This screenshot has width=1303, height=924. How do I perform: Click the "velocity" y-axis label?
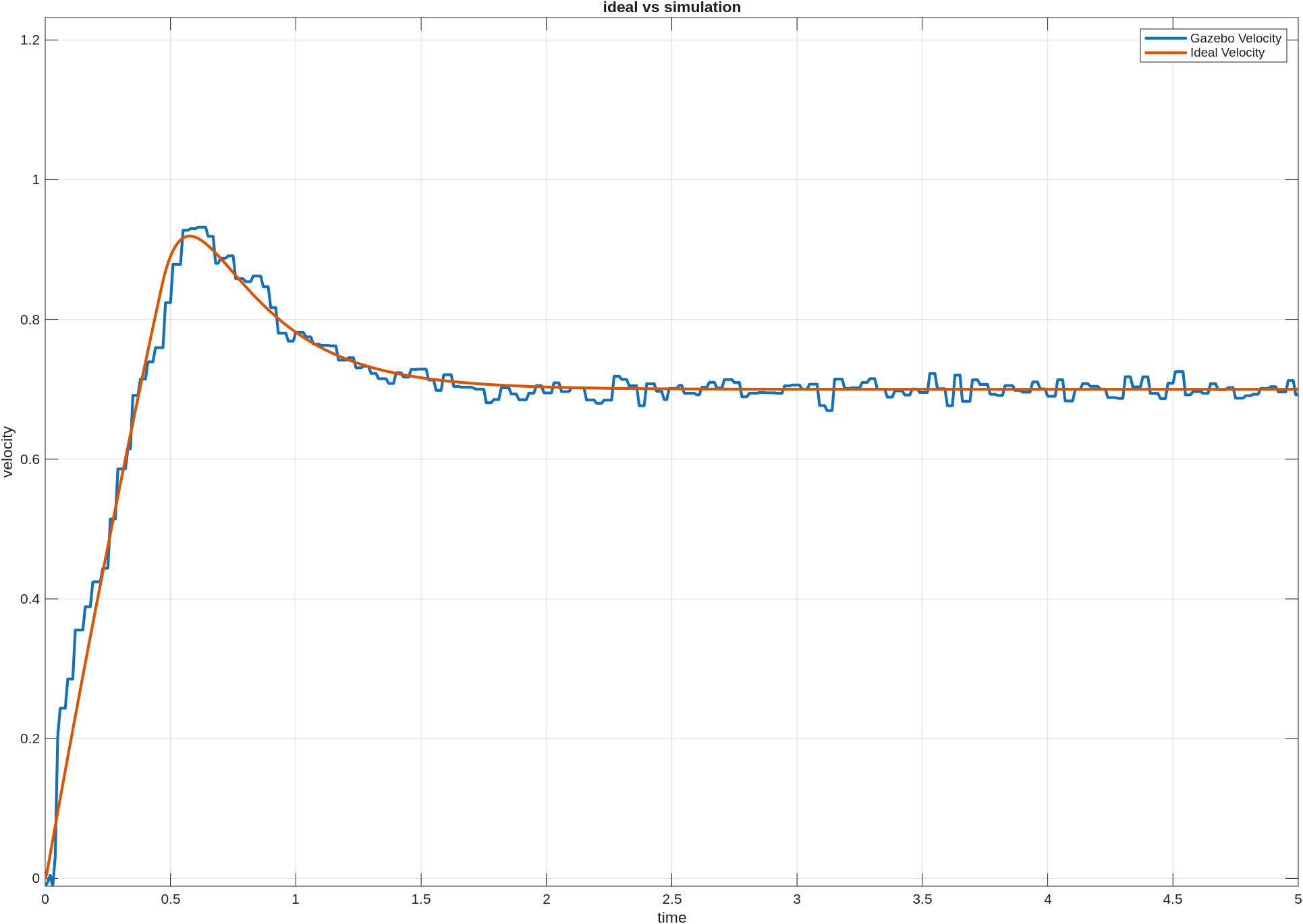click(x=8, y=451)
